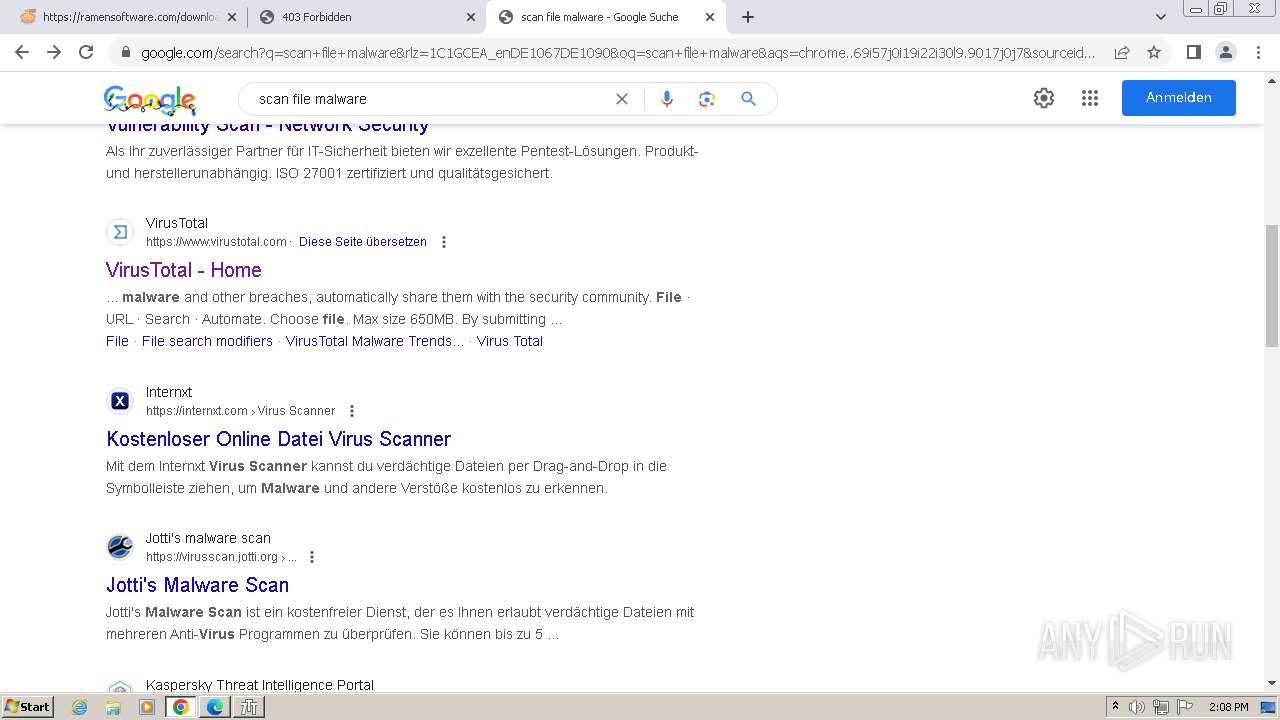Search by image with Google Lens
The image size is (1280, 720).
[x=707, y=99]
